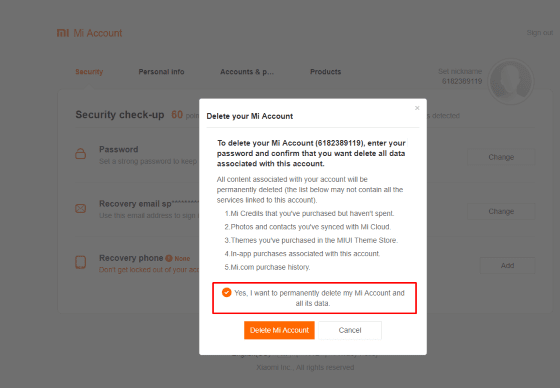Click the Set nickname link
This screenshot has height=388, width=560.
pyautogui.click(x=460, y=71)
